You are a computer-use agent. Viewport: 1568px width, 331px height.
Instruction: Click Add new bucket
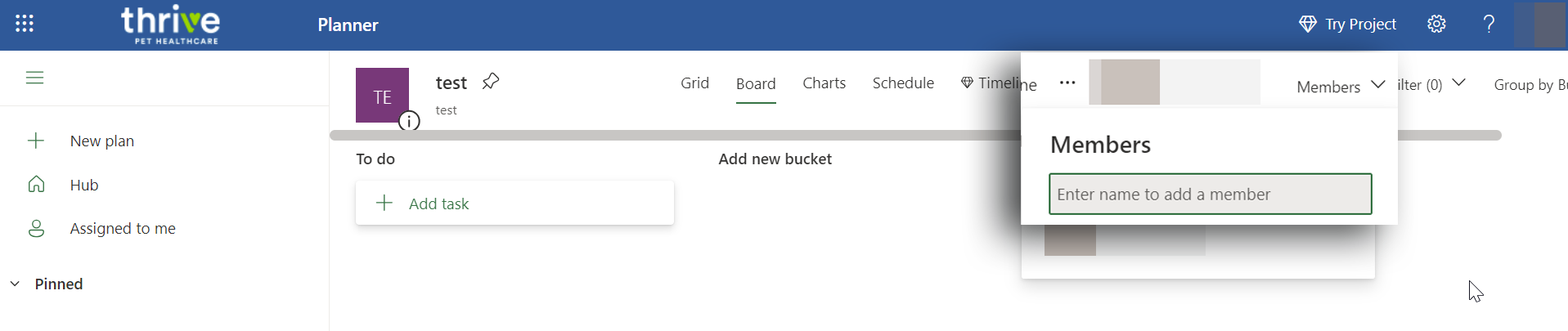tap(775, 159)
